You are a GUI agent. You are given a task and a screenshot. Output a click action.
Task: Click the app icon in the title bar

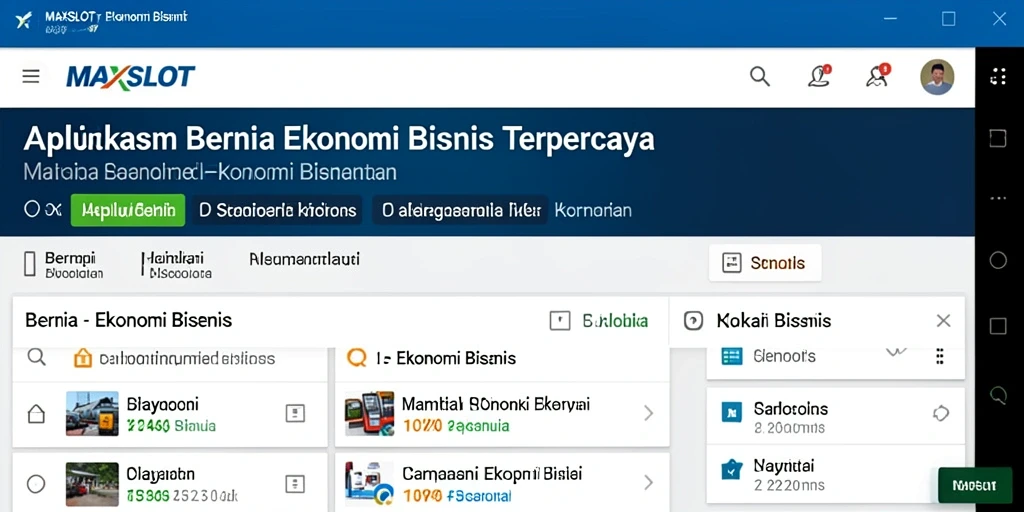pyautogui.click(x=24, y=20)
